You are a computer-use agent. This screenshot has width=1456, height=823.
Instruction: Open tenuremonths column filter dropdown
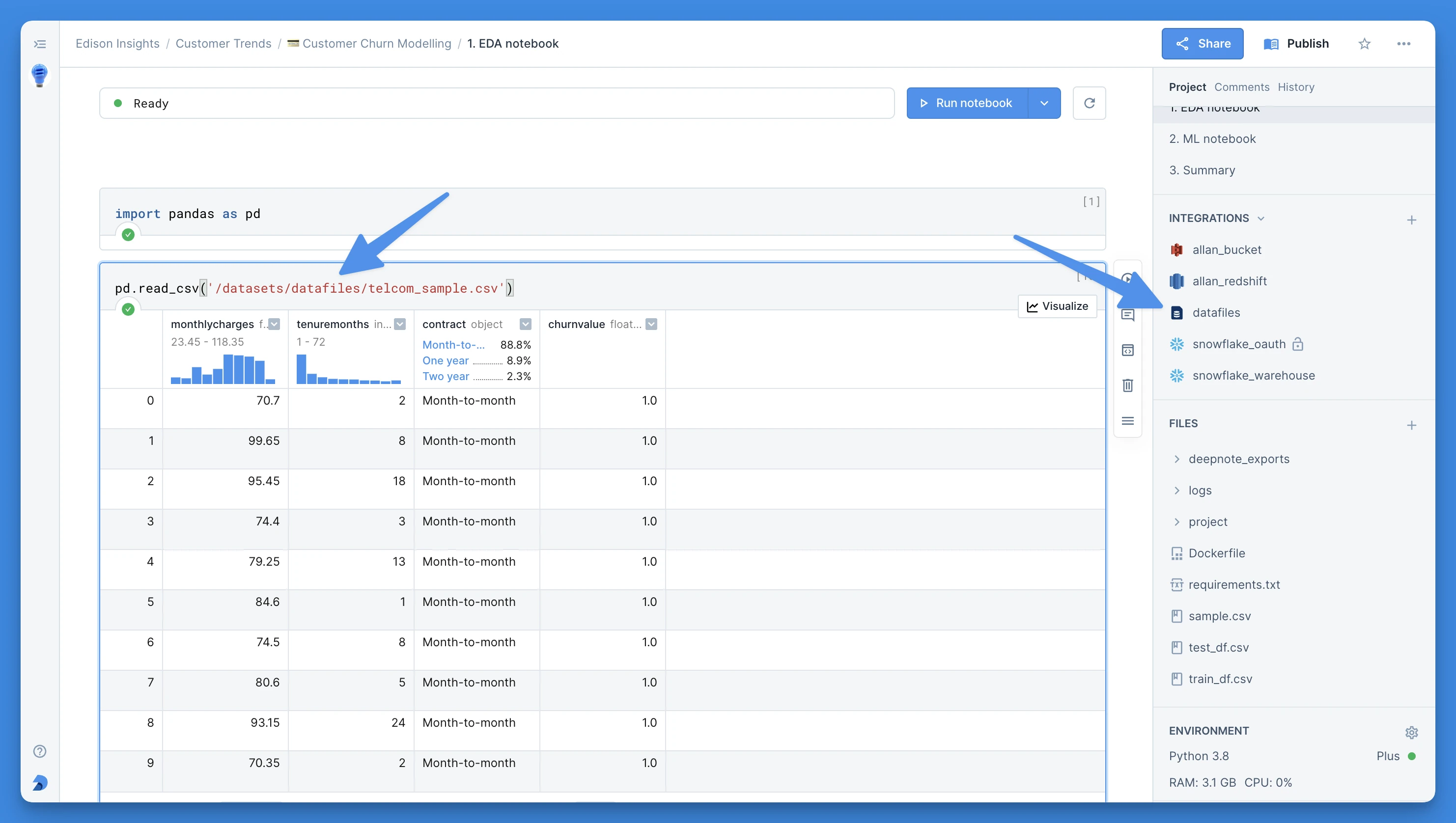(400, 324)
